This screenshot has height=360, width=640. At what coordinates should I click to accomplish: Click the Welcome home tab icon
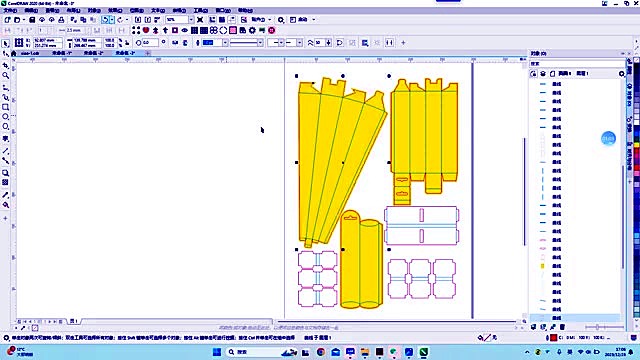tap(13, 53)
